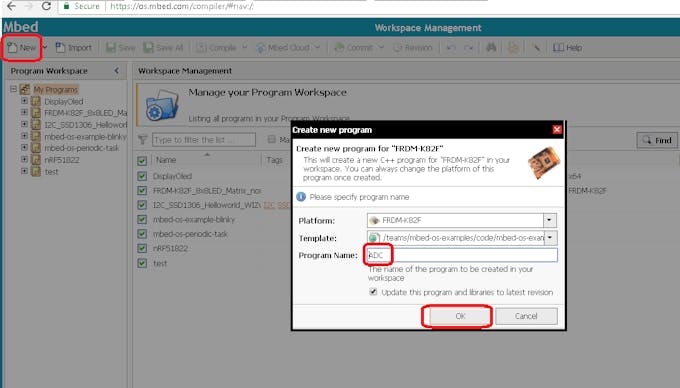Open the Template dropdown arrow
The image size is (680, 388).
pos(550,238)
